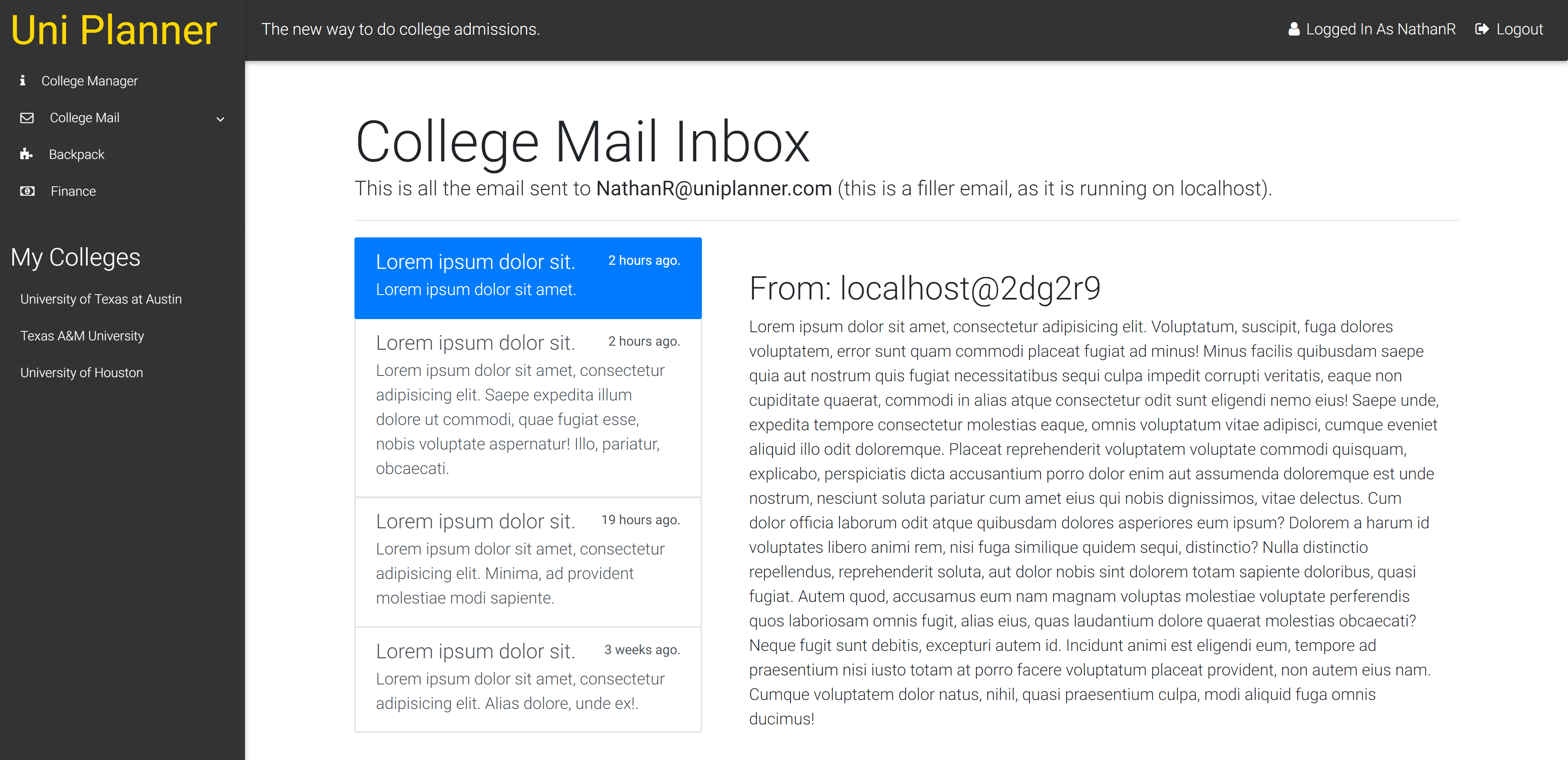The image size is (1568, 760).
Task: Open the 19 hours ago email
Action: click(527, 561)
